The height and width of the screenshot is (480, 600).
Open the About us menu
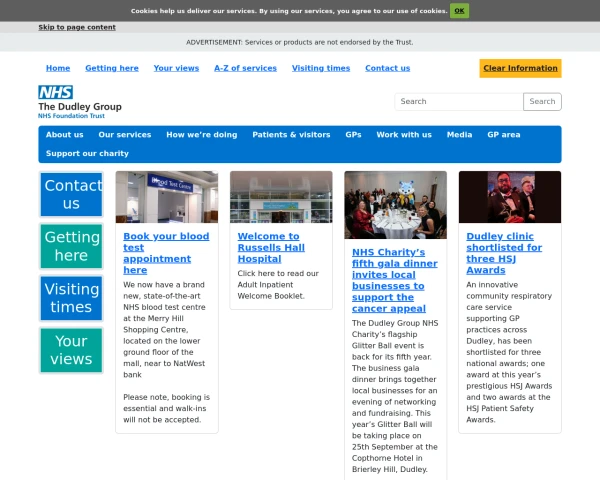65,135
